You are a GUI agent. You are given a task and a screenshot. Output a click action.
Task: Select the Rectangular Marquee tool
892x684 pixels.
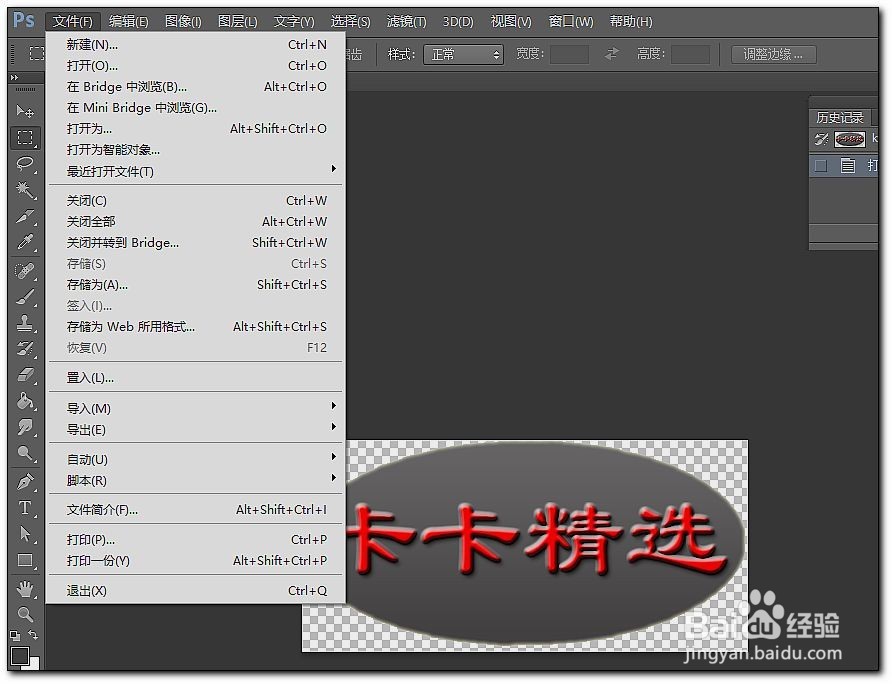(x=25, y=137)
